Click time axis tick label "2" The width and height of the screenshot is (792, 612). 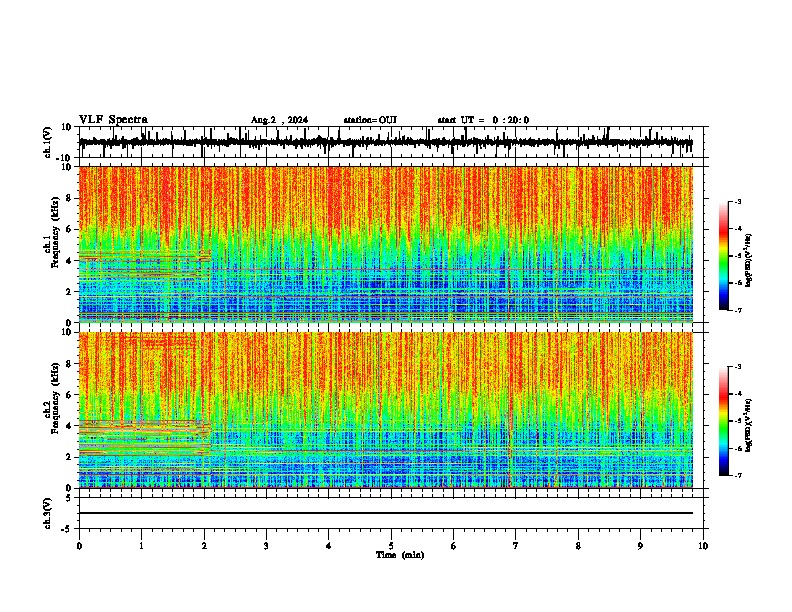(204, 546)
